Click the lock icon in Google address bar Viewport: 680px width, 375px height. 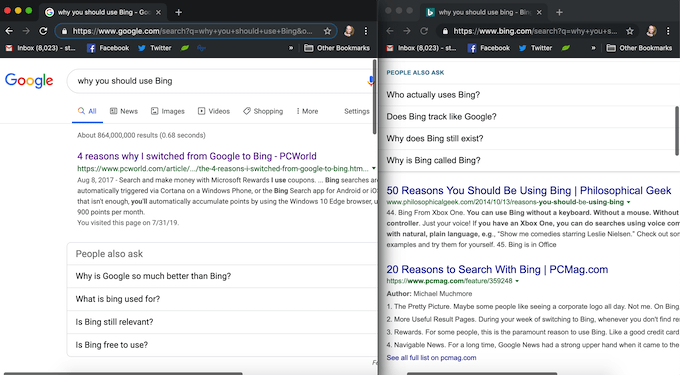(x=65, y=31)
